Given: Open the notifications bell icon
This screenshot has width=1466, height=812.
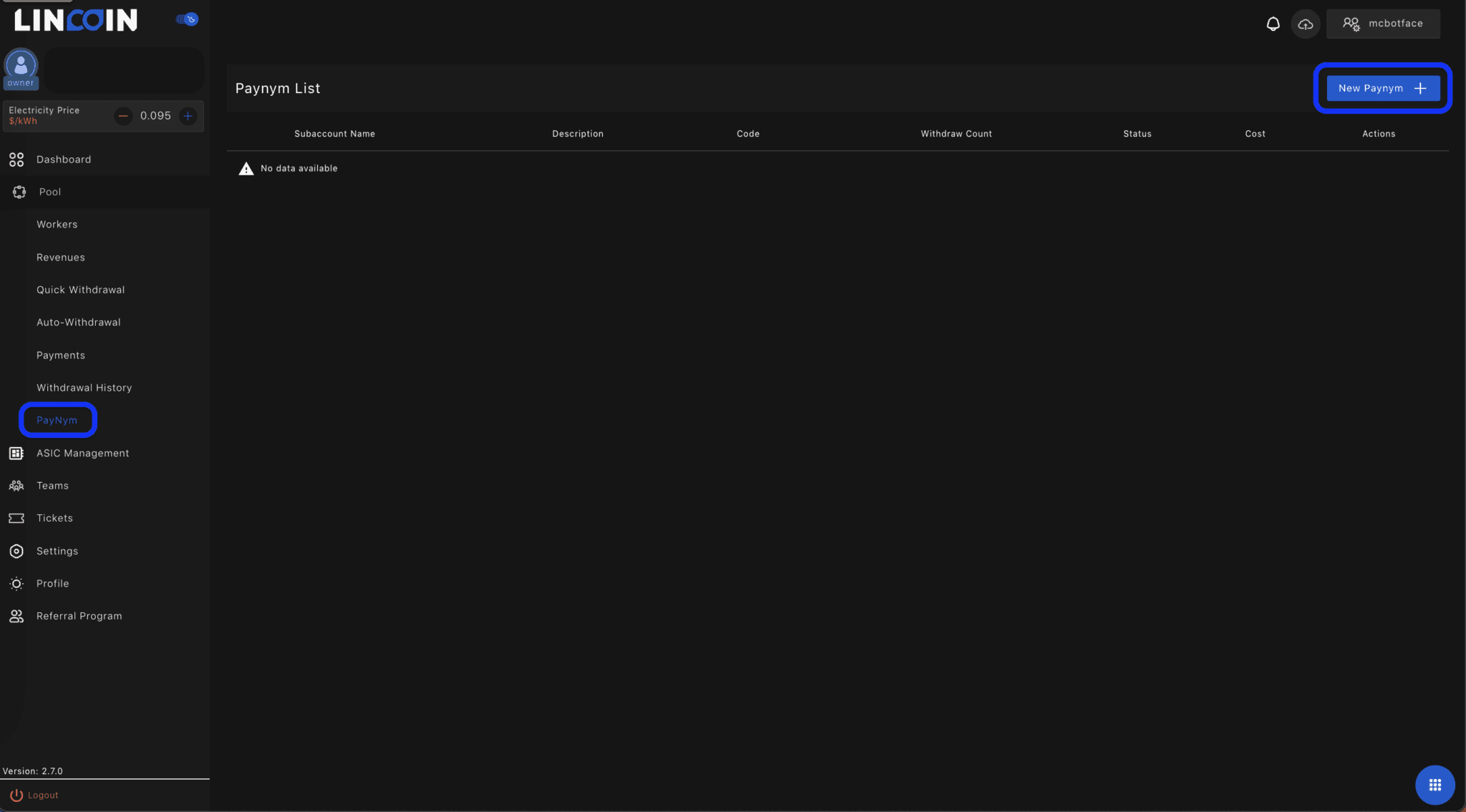Looking at the screenshot, I should (x=1272, y=23).
